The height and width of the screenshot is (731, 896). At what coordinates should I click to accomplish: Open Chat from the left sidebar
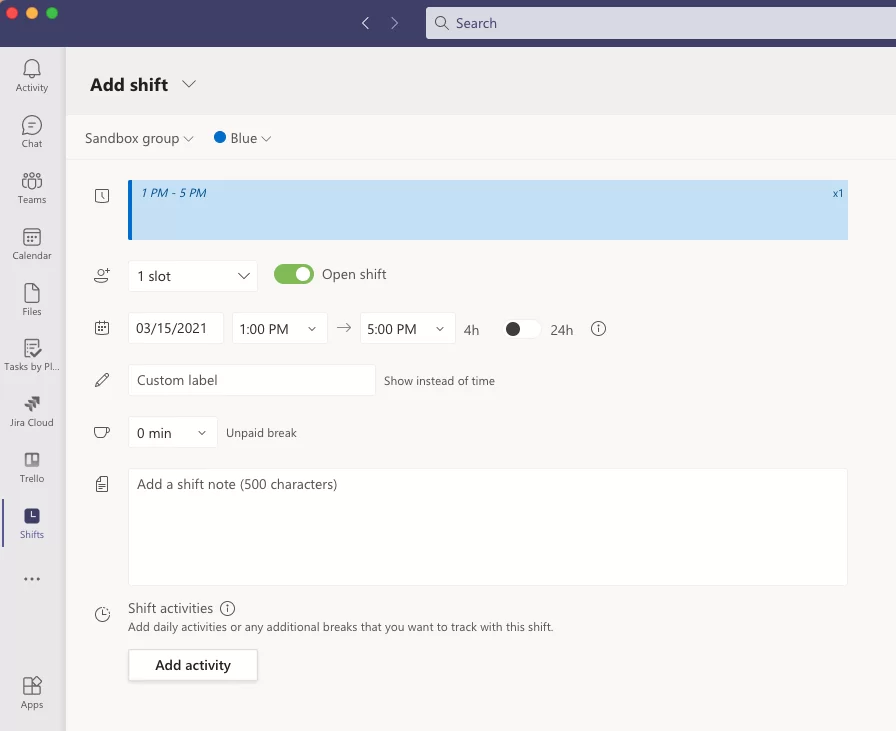31,131
